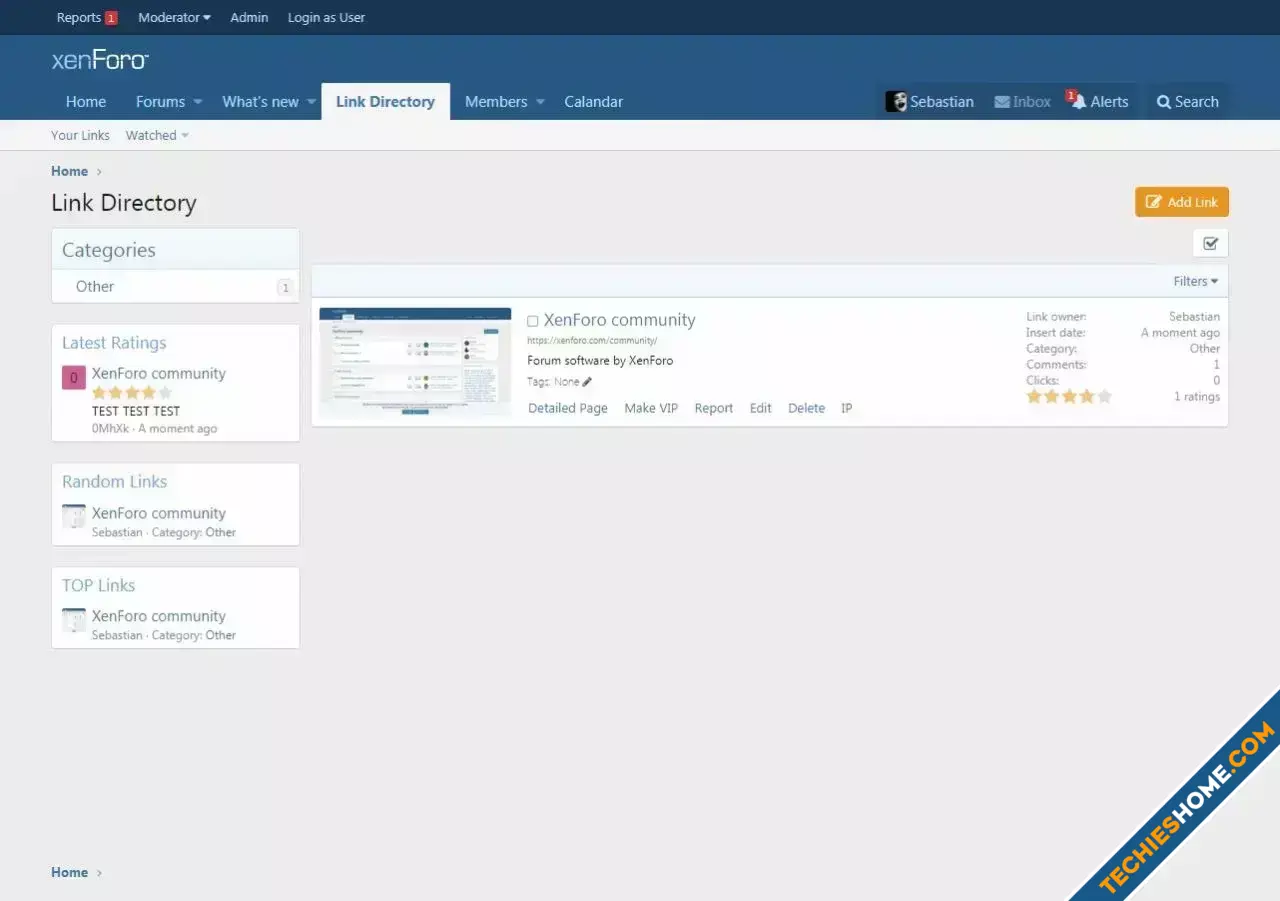Tick the XenForo community link checkbox
The image size is (1280, 901).
pyautogui.click(x=533, y=321)
